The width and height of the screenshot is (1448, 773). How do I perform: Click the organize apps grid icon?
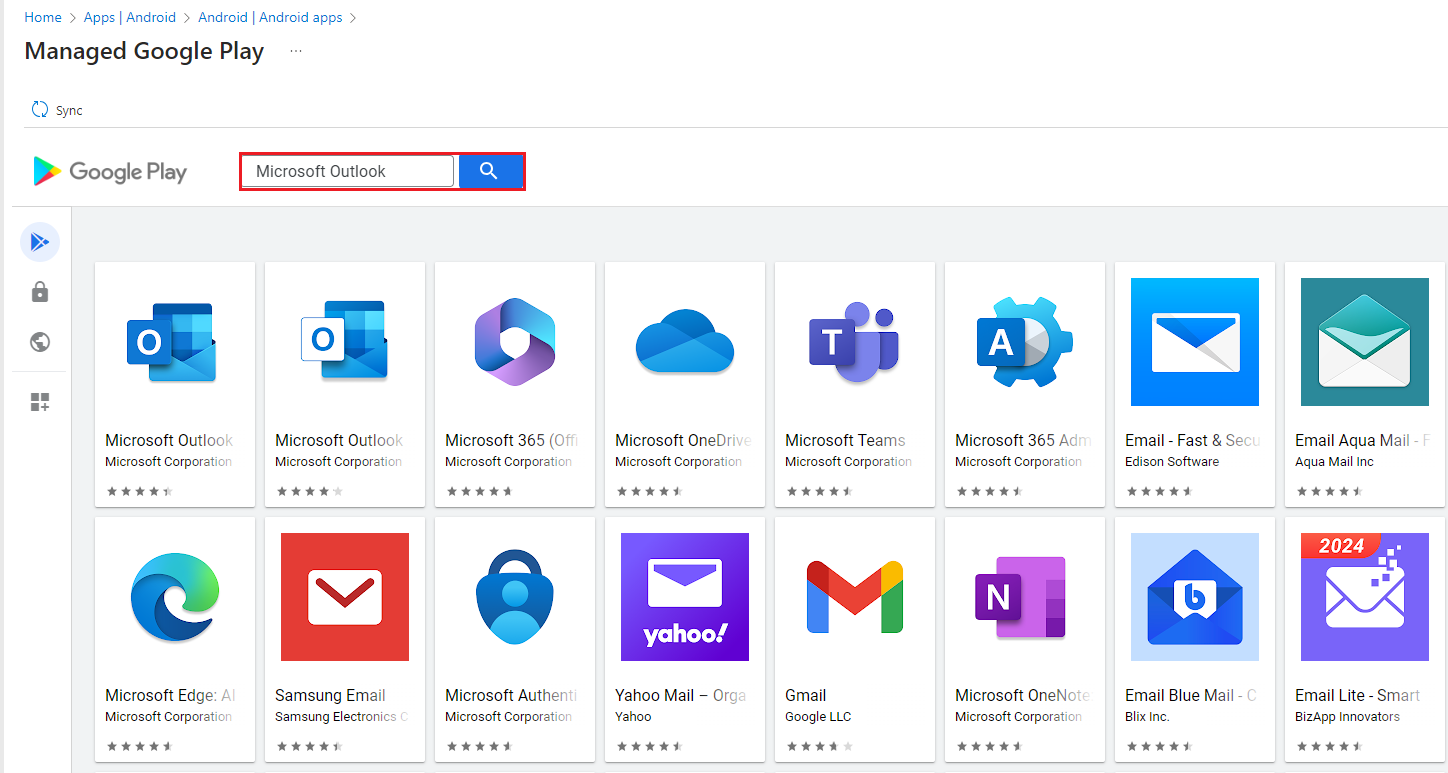[x=40, y=401]
